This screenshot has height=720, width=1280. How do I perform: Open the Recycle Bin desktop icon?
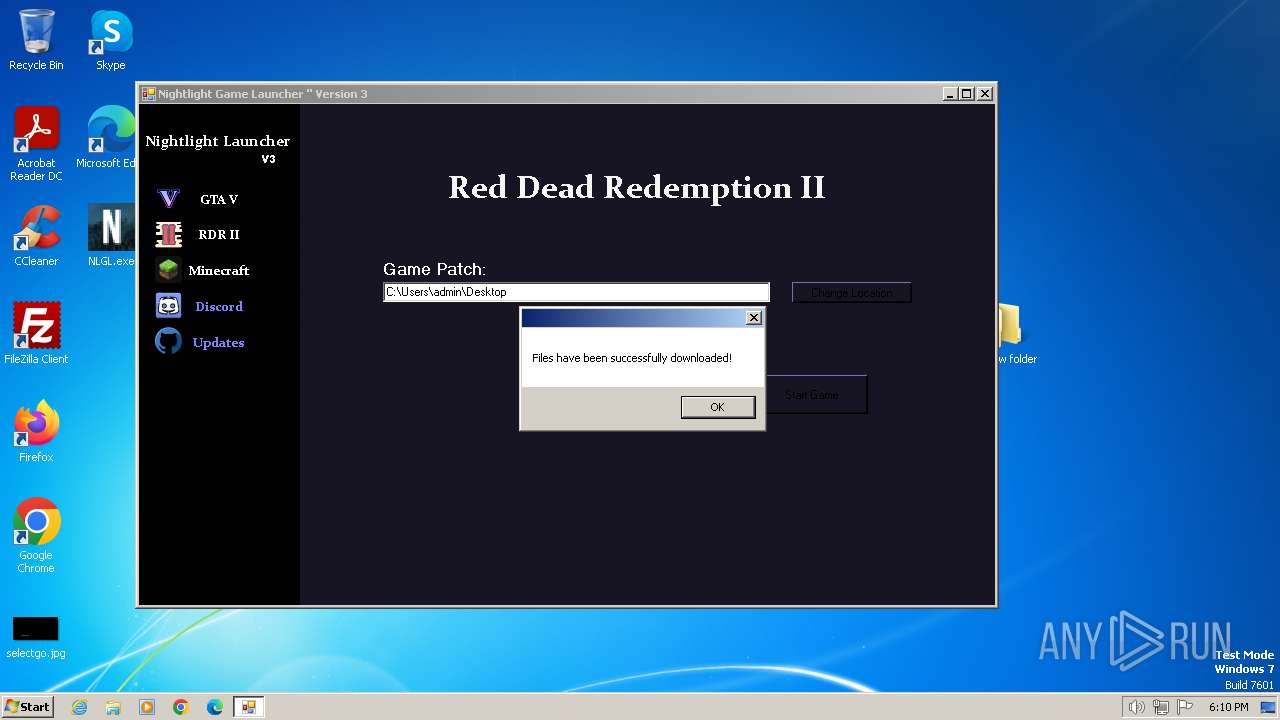point(36,40)
